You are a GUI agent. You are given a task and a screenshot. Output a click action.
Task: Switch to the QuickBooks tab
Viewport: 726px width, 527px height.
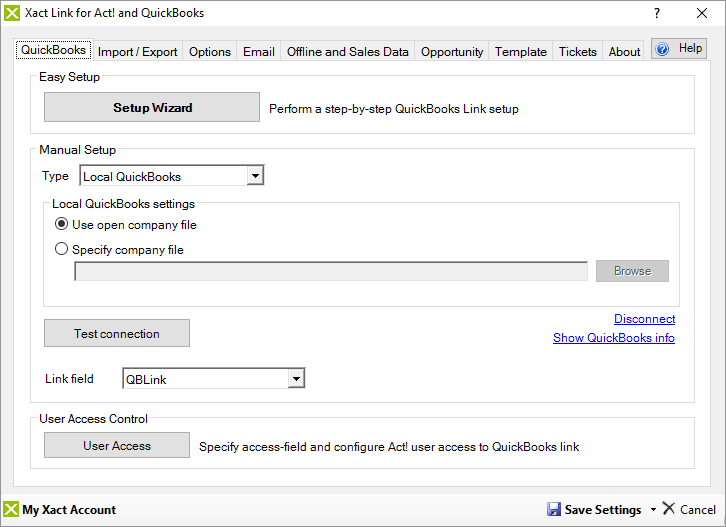point(54,50)
